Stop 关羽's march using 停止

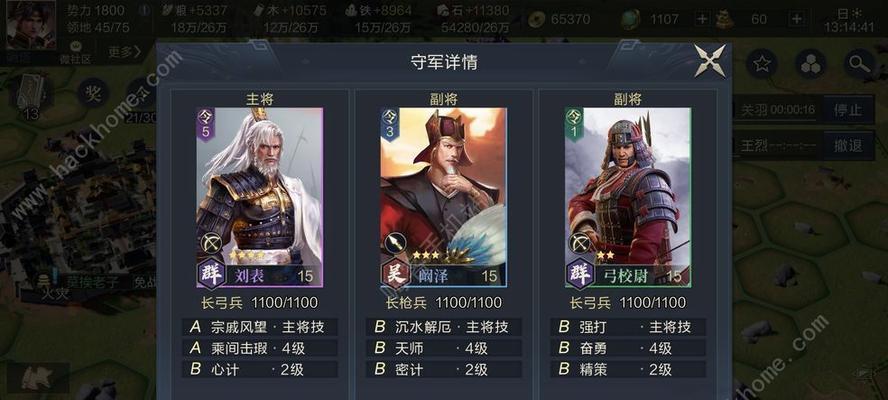[848, 110]
